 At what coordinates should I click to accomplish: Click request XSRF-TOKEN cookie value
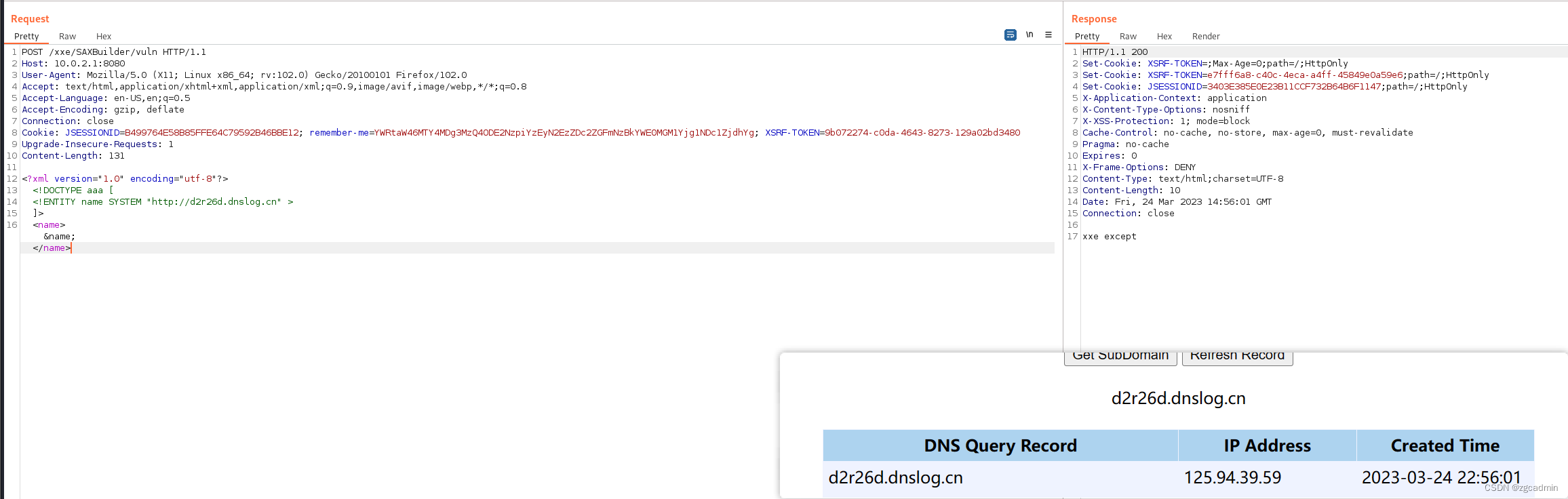coord(922,133)
